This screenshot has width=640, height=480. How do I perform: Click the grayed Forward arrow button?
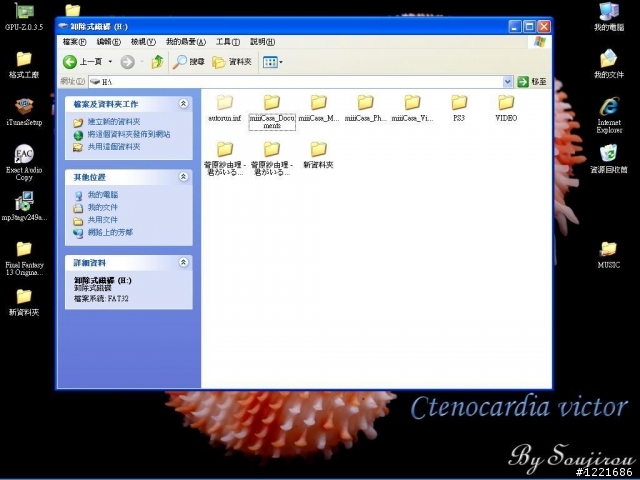(127, 62)
